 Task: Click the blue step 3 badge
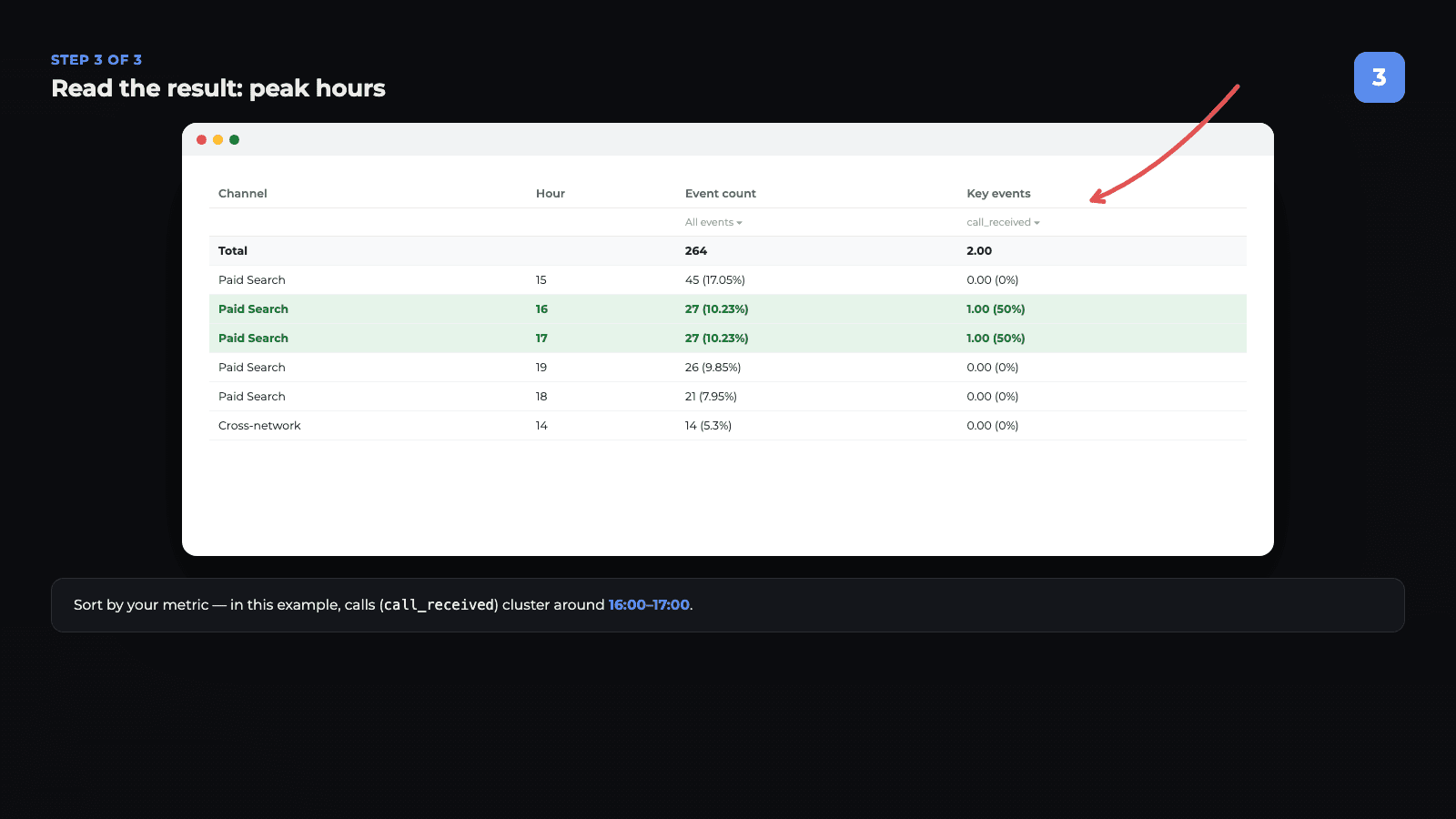(x=1379, y=77)
